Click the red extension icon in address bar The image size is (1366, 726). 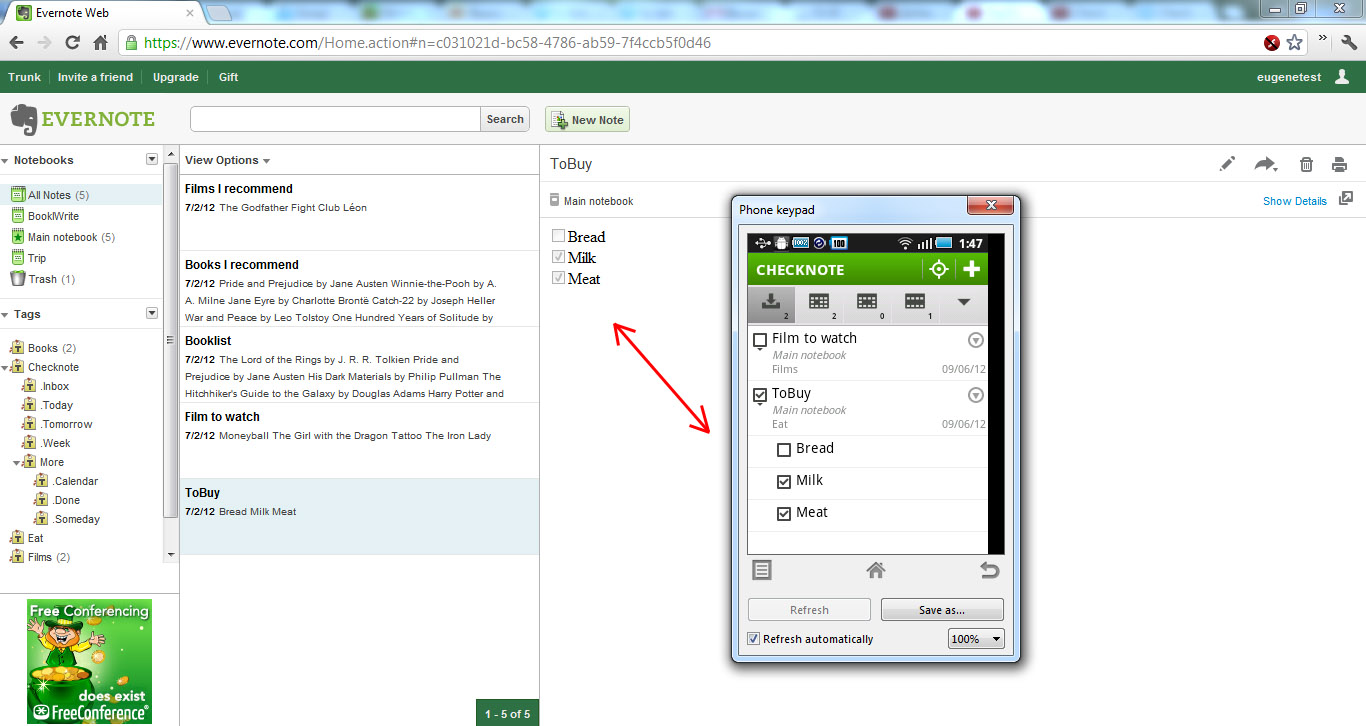click(x=1272, y=43)
